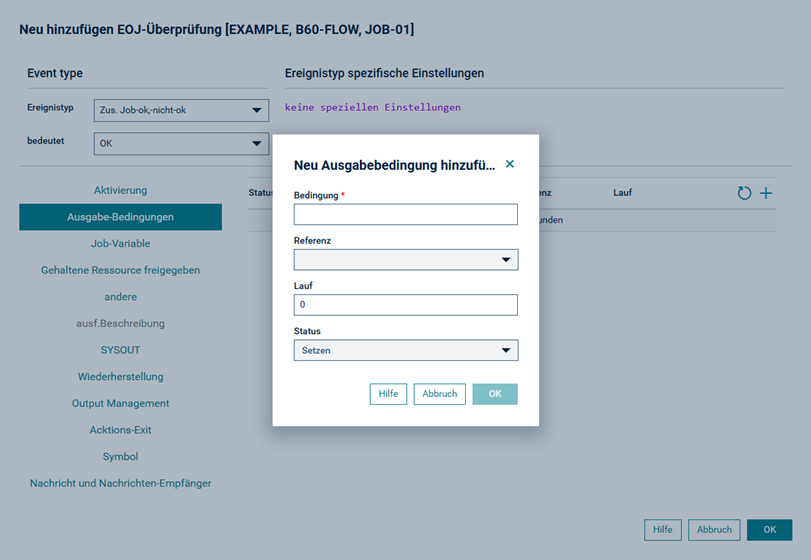Open the Job-Variable tab
The width and height of the screenshot is (811, 560).
(x=121, y=244)
